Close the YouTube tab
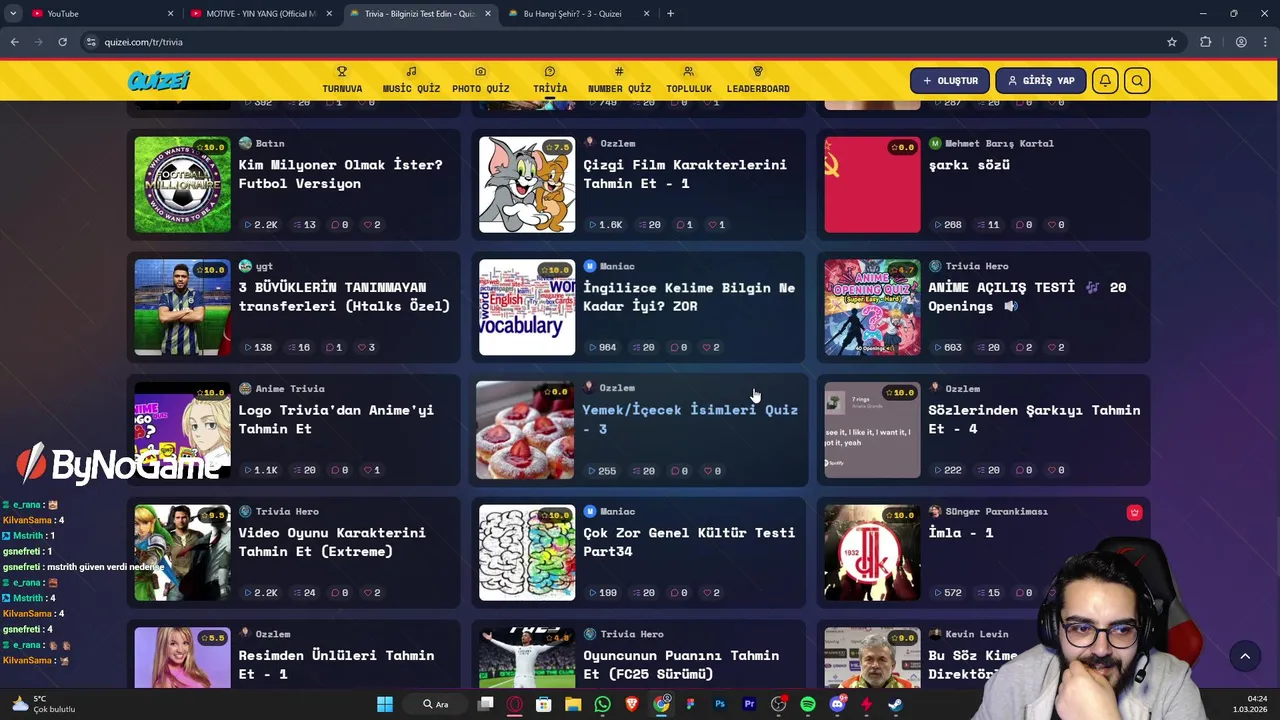Image resolution: width=1280 pixels, height=720 pixels. 170,14
